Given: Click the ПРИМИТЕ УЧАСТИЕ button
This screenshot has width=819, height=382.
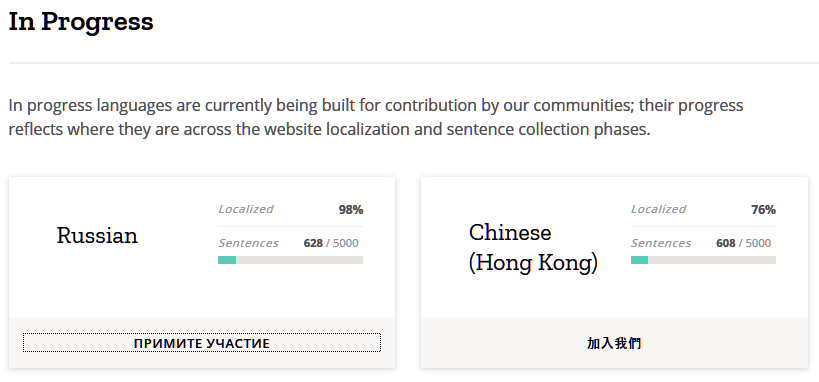Looking at the screenshot, I should 202,343.
